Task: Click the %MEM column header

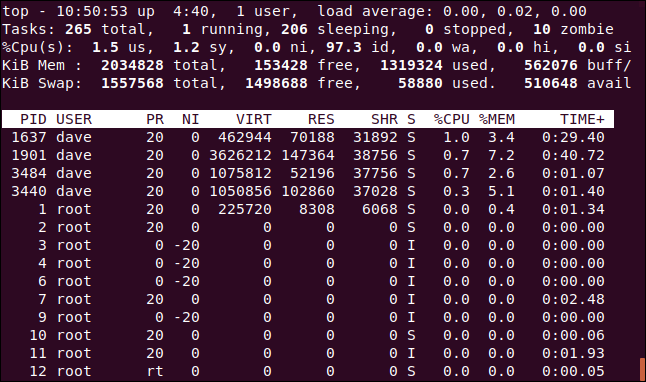Action: pyautogui.click(x=497, y=119)
